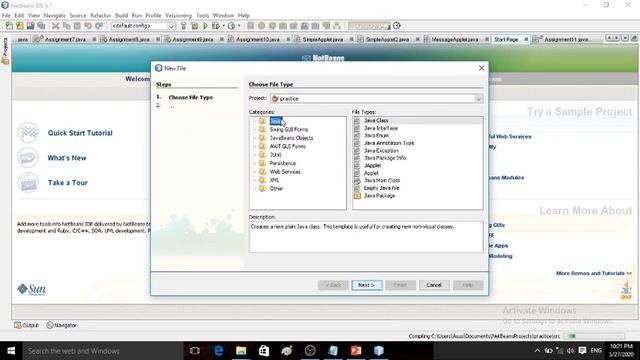
Task: Click the compiling progress bar in status bar
Action: [594, 336]
